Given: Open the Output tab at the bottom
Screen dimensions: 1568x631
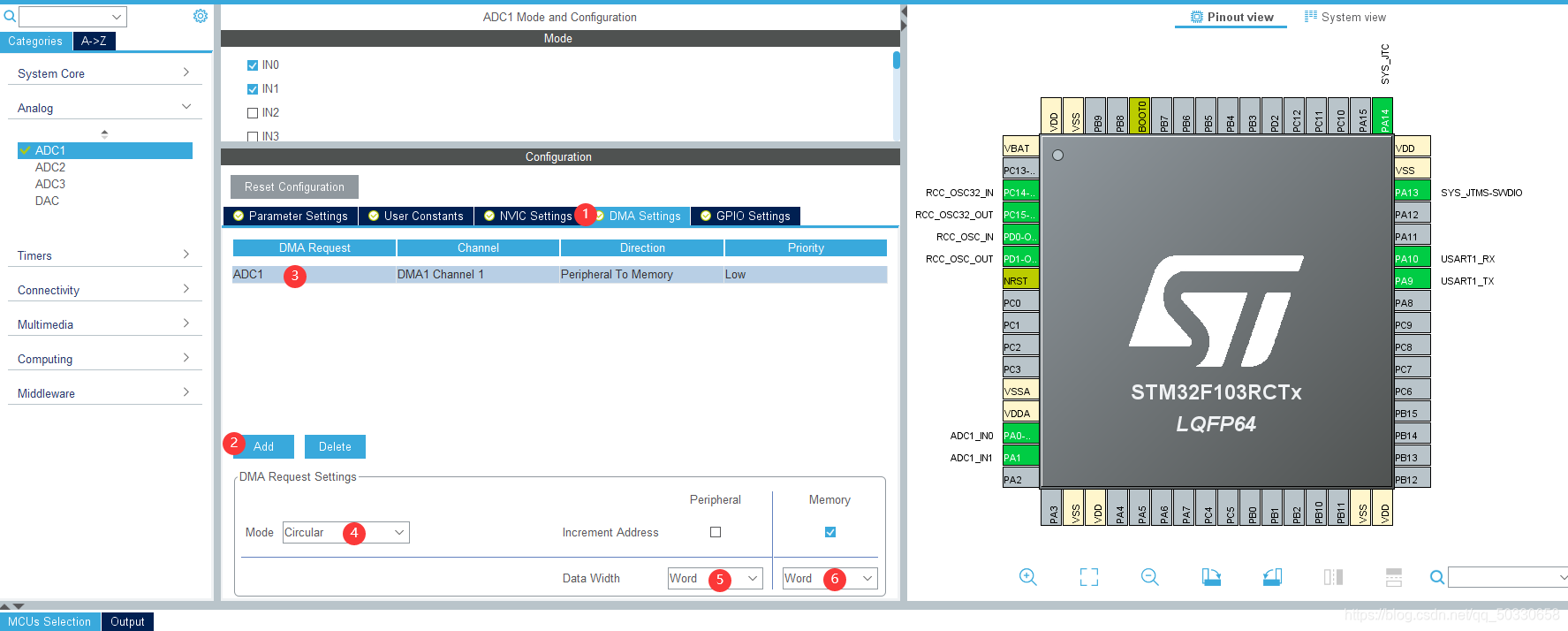Looking at the screenshot, I should (x=127, y=621).
